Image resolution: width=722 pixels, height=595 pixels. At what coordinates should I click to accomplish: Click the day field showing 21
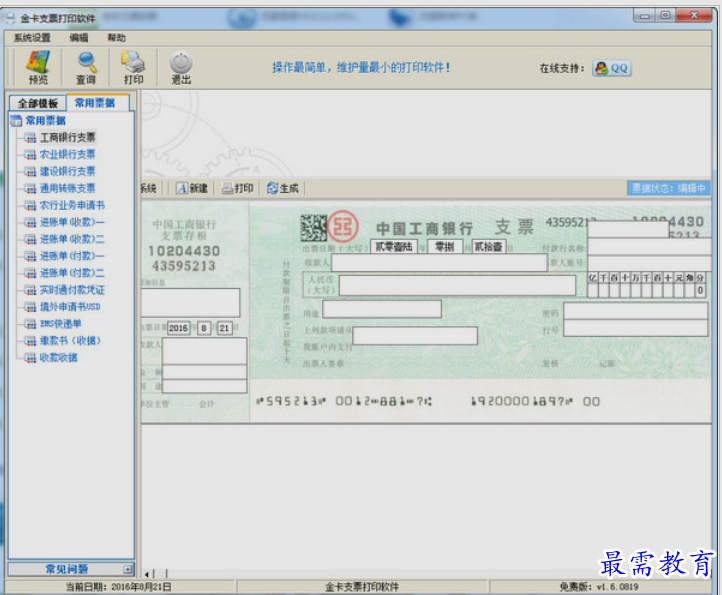(224, 328)
